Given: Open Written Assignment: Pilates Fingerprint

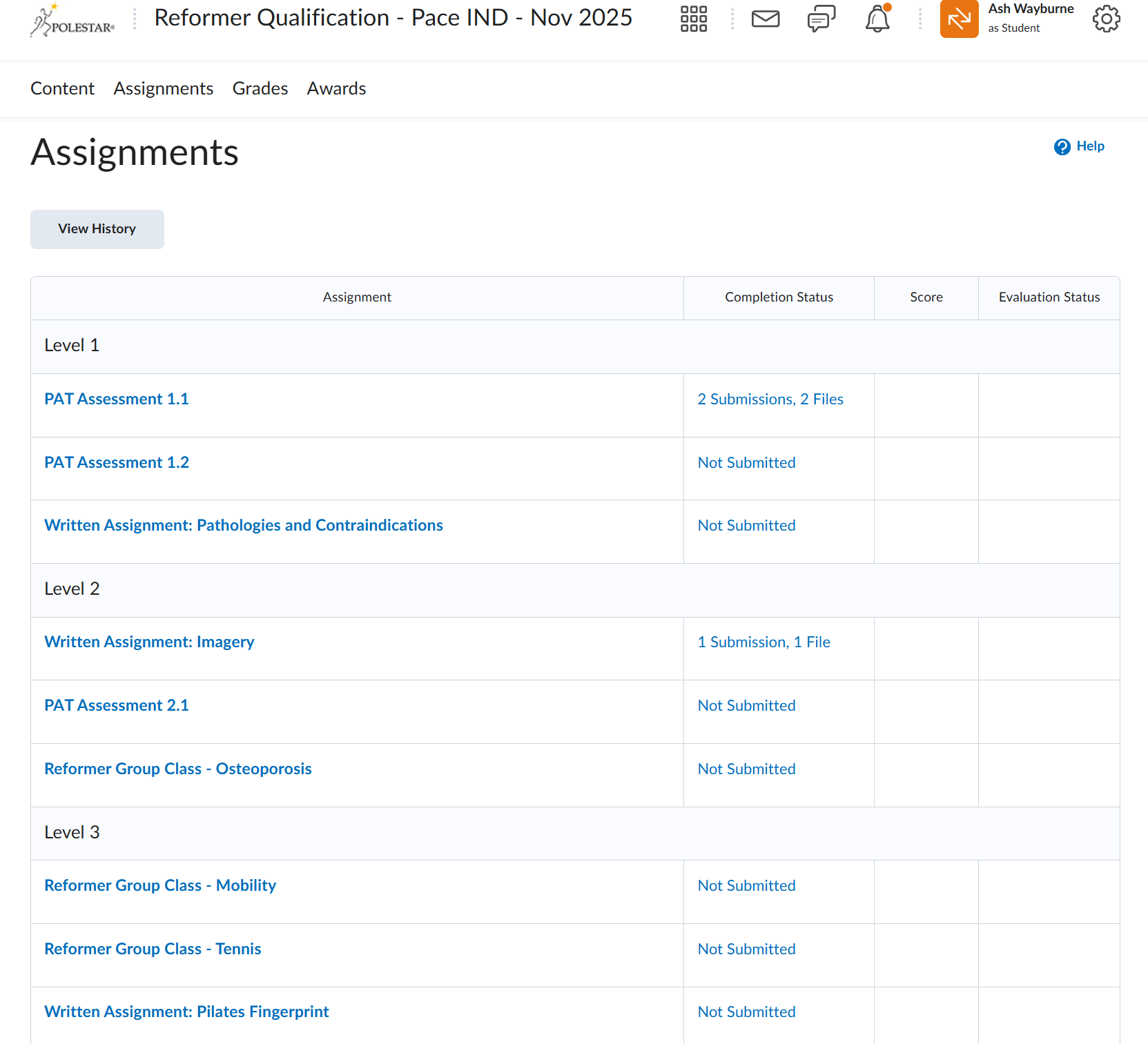Looking at the screenshot, I should coord(186,1012).
